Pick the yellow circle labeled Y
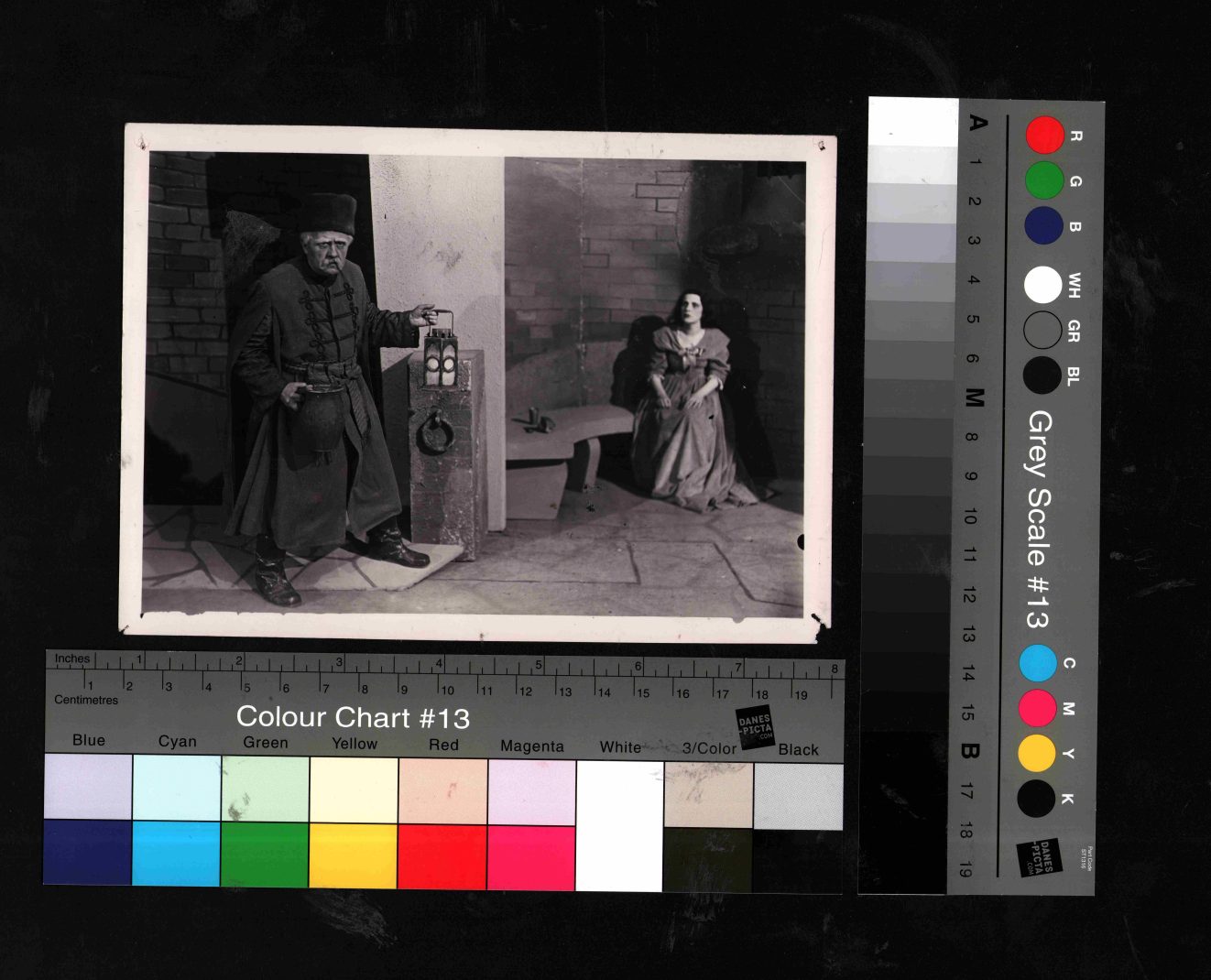The height and width of the screenshot is (980, 1211). 1037,753
